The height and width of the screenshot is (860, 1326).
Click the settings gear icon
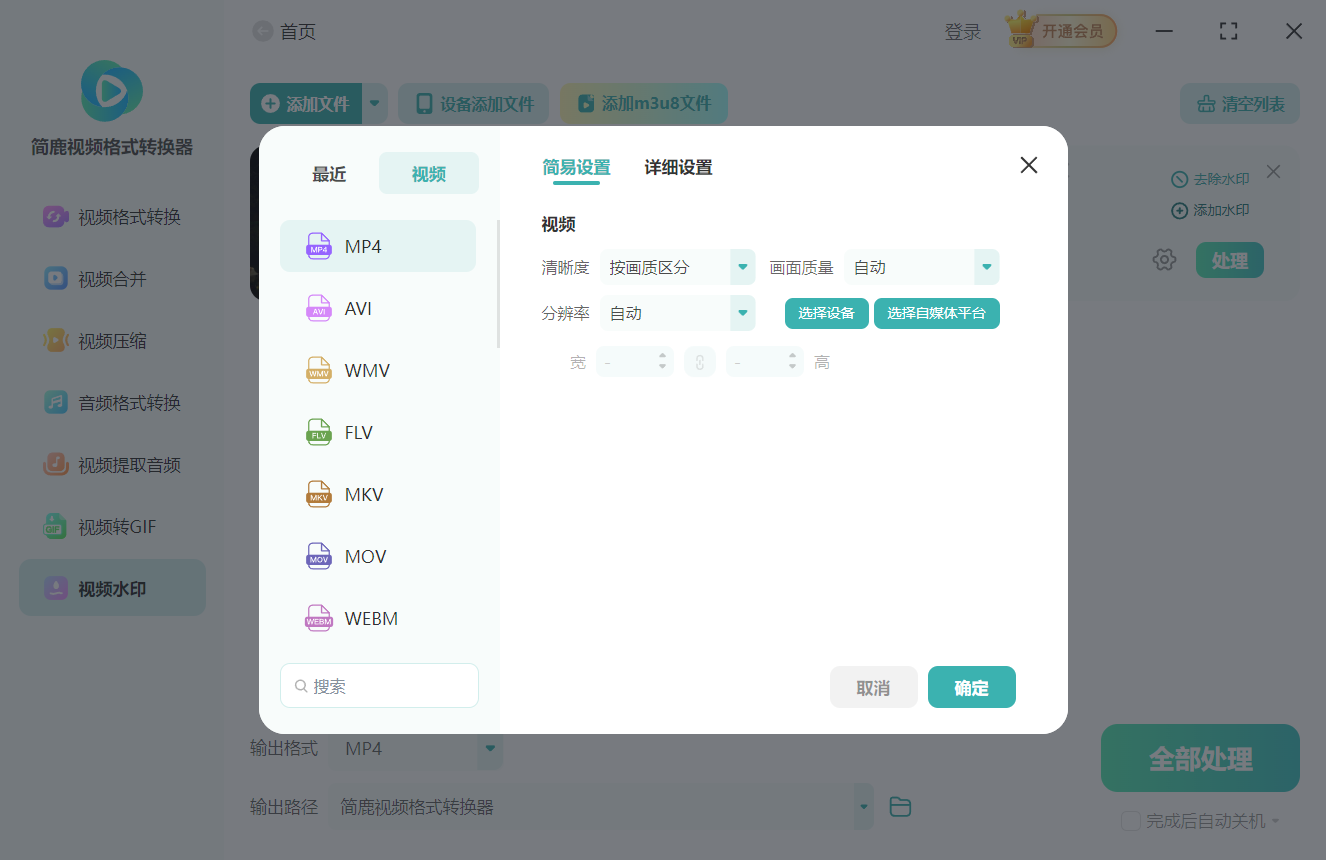(1164, 260)
